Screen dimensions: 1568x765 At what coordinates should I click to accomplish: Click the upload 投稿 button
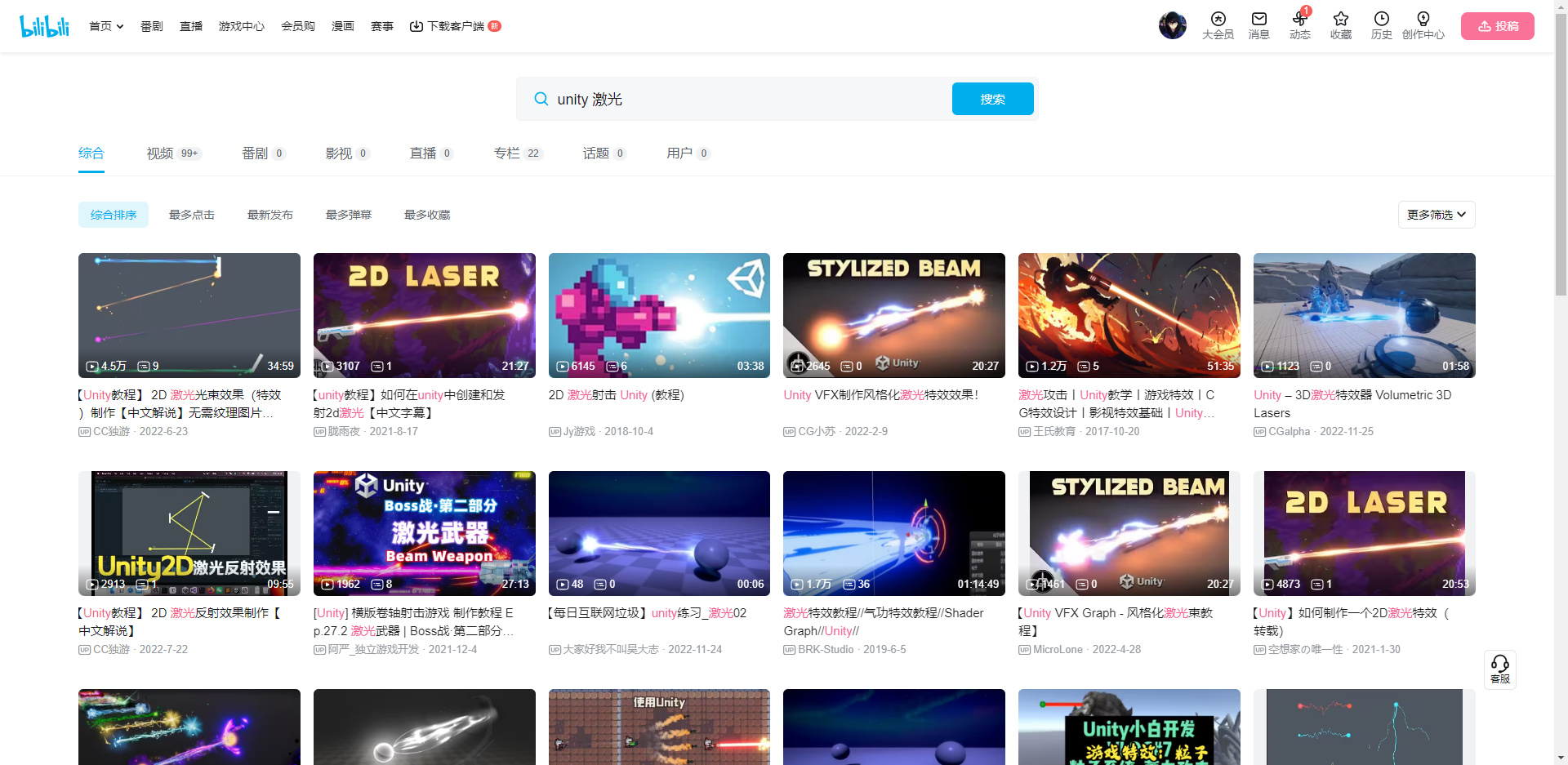1497,26
